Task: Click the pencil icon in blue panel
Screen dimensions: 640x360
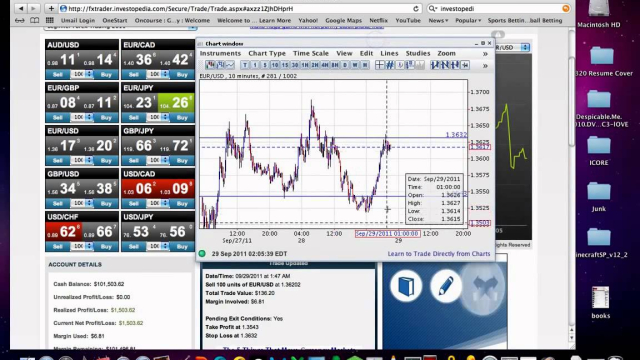Action: coord(446,286)
